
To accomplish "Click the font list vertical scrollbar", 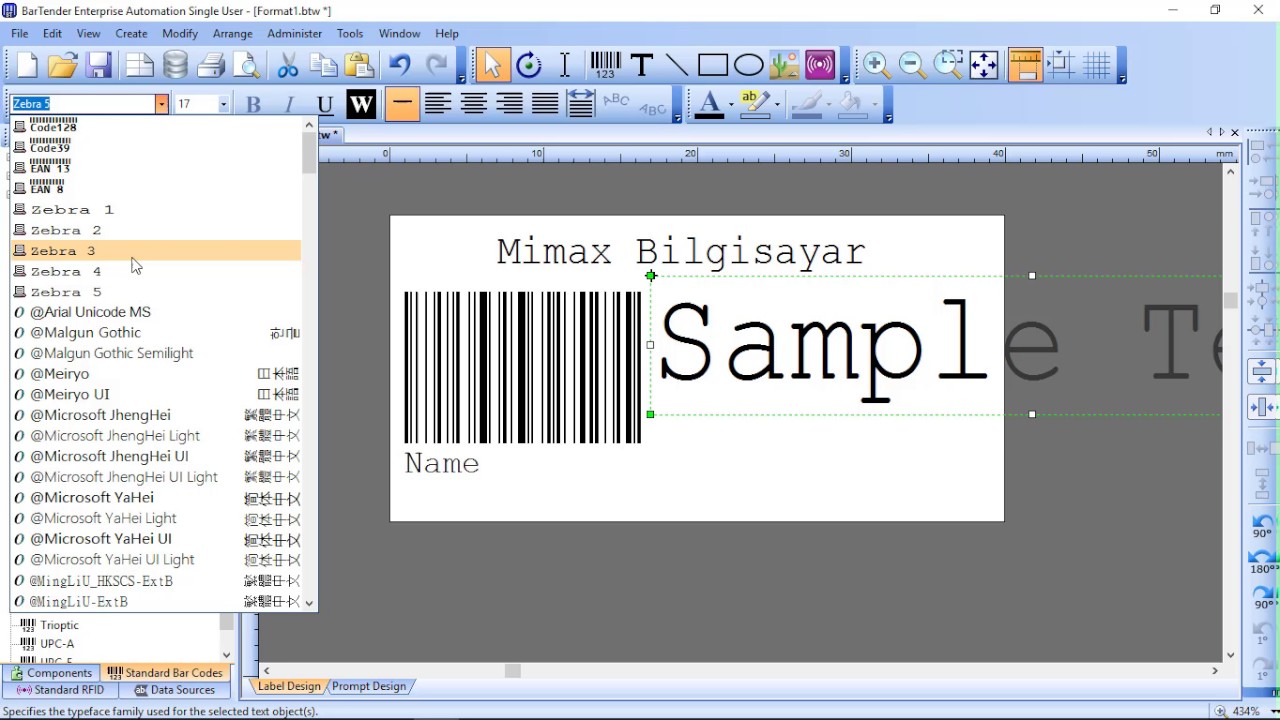I will tap(309, 365).
